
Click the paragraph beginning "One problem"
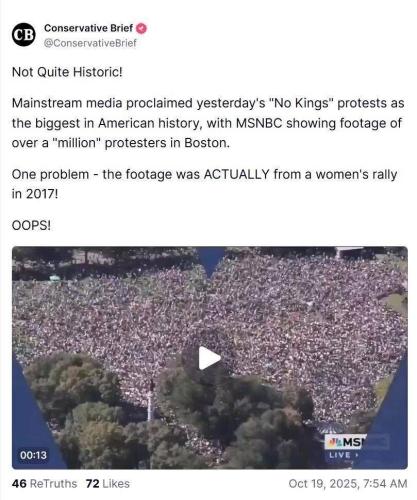pos(204,184)
